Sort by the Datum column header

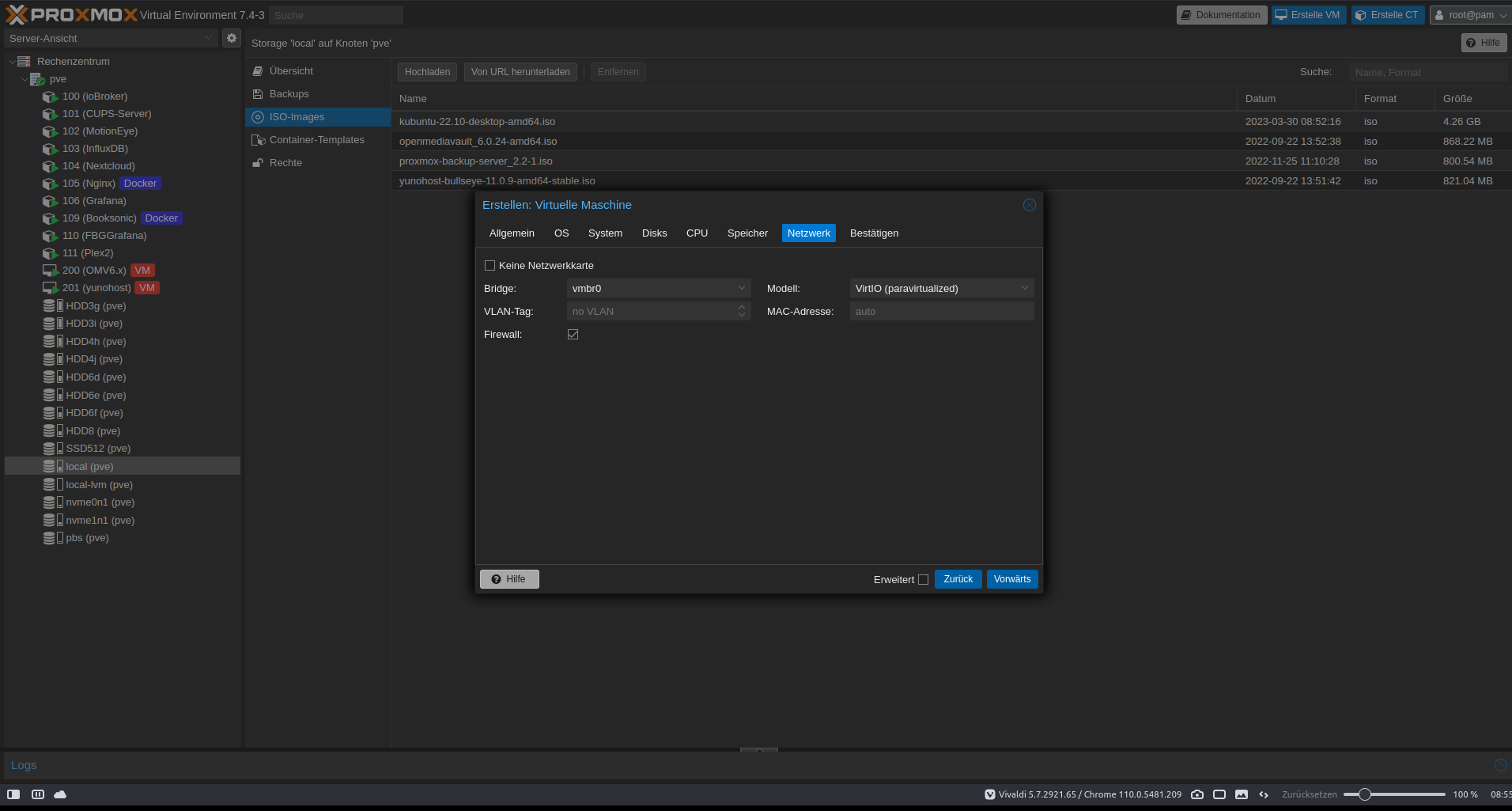1296,99
